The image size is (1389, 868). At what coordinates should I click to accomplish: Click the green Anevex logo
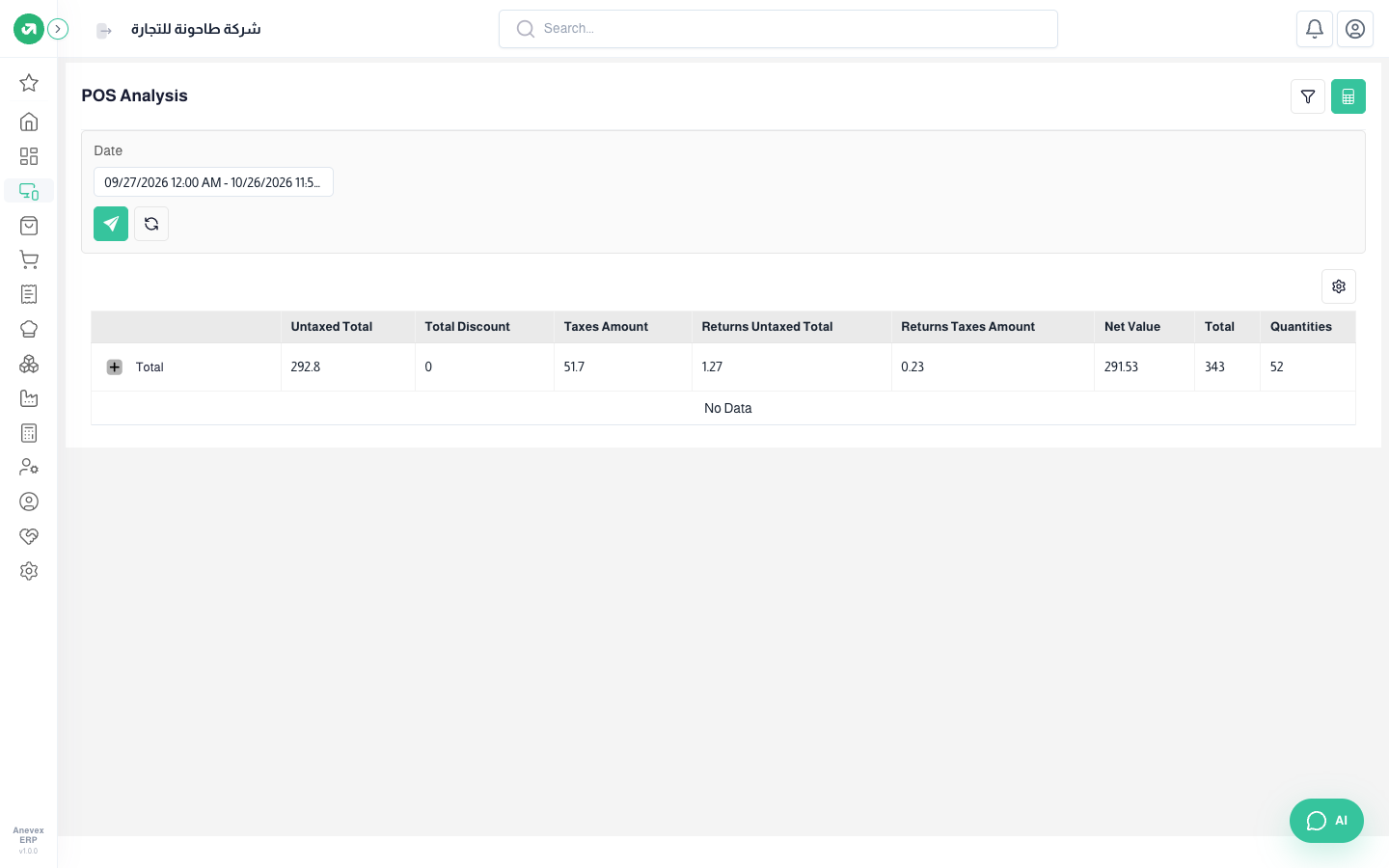[x=29, y=29]
